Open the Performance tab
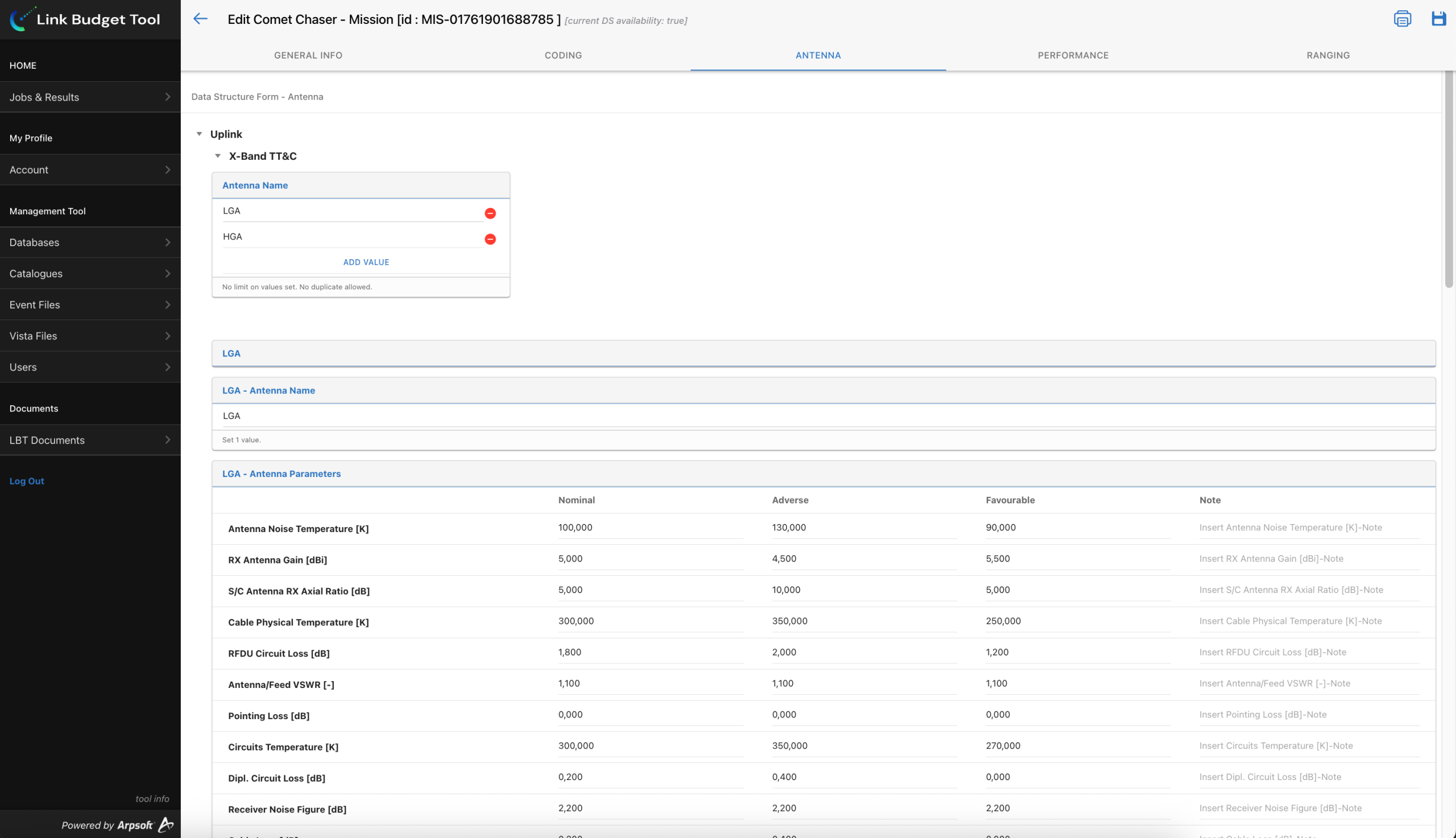The height and width of the screenshot is (838, 1456). coord(1073,55)
